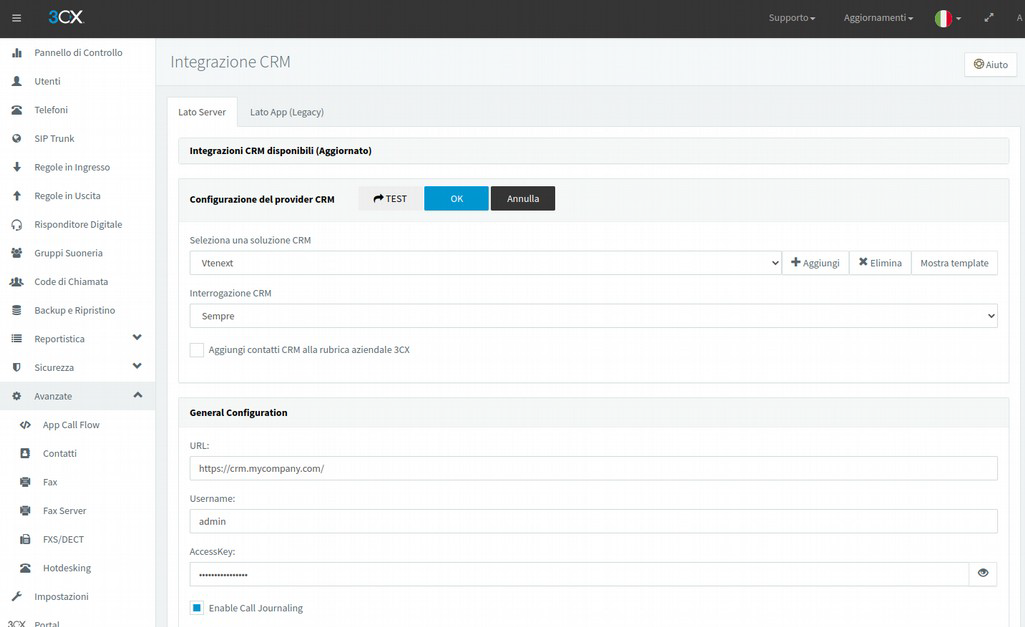Expand the Reportistica submenu chevron

[137, 337]
